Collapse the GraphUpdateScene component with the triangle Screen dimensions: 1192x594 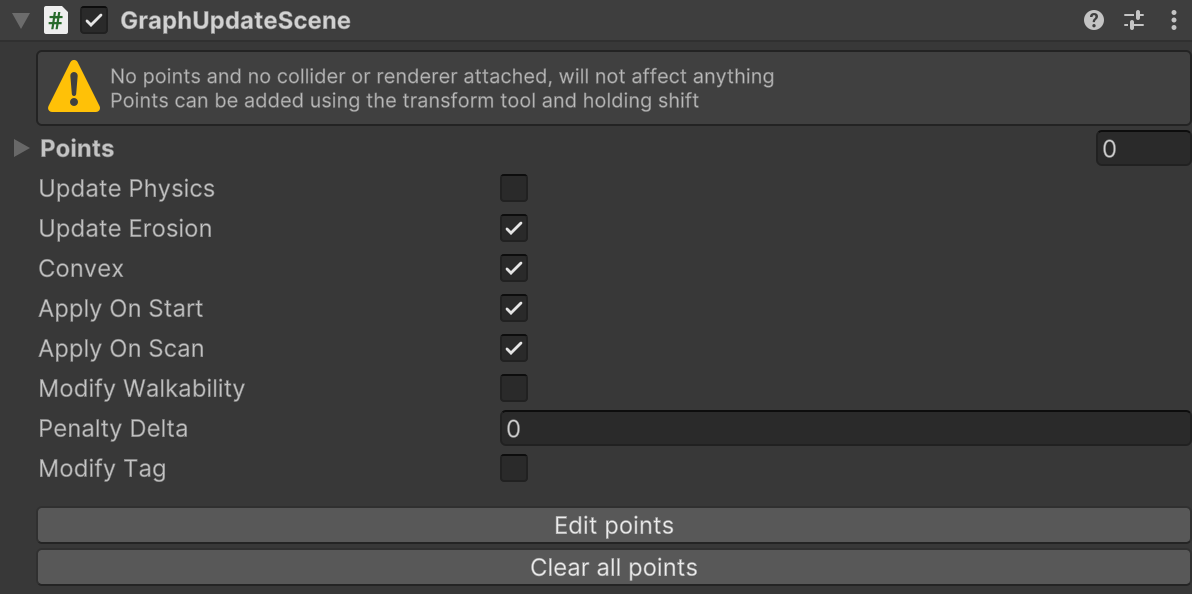[x=19, y=19]
